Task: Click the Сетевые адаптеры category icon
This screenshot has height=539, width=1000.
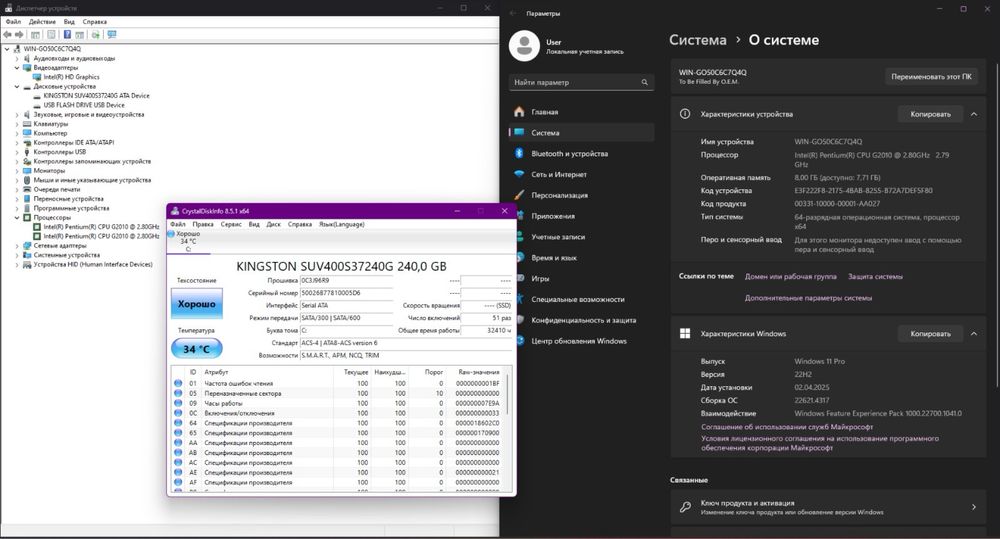Action: tap(27, 246)
